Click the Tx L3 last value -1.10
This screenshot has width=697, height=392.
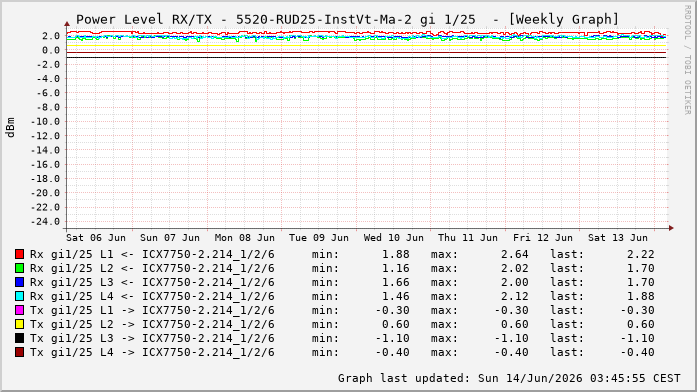tap(637, 339)
